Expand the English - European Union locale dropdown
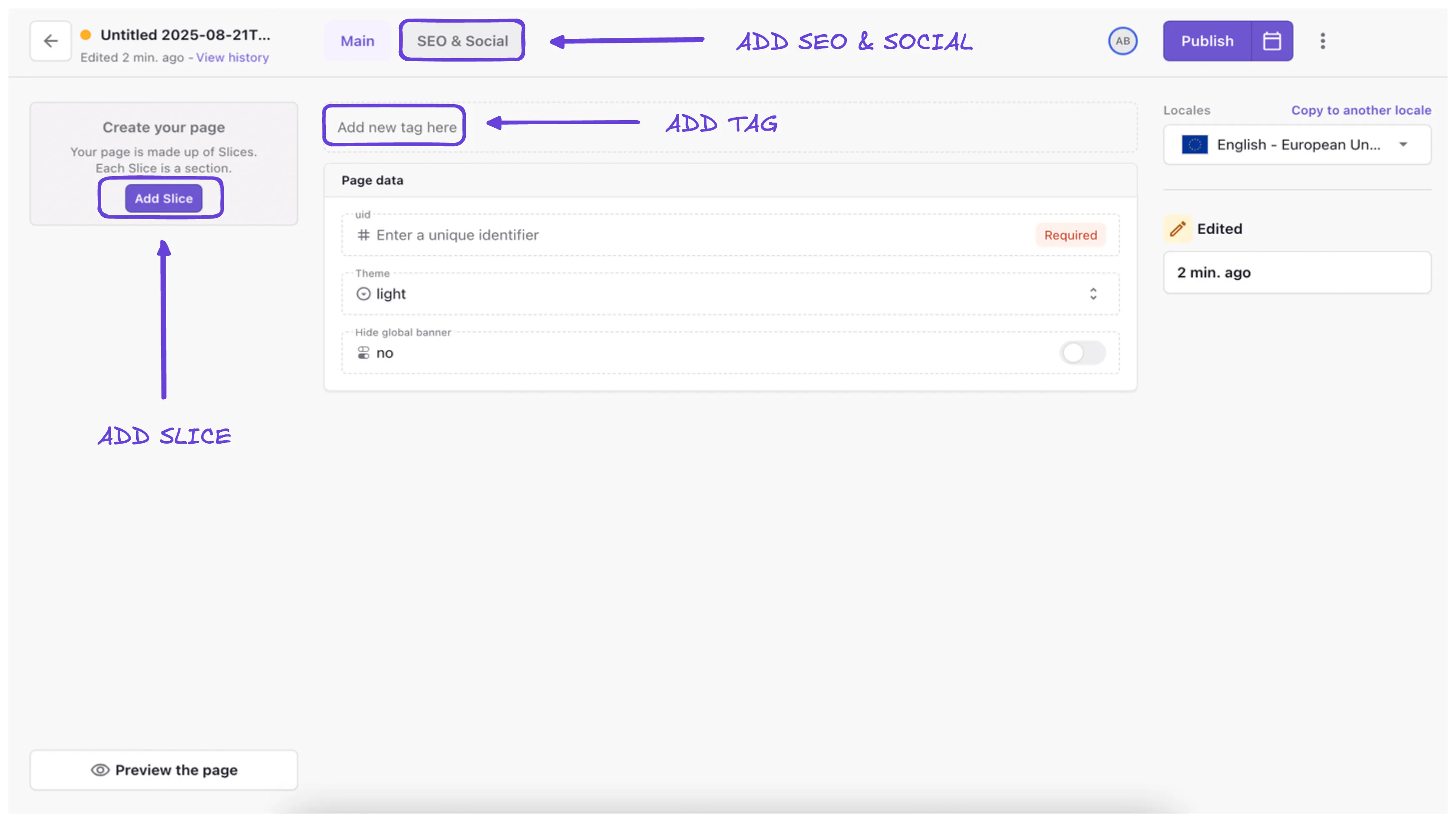 (x=1297, y=145)
